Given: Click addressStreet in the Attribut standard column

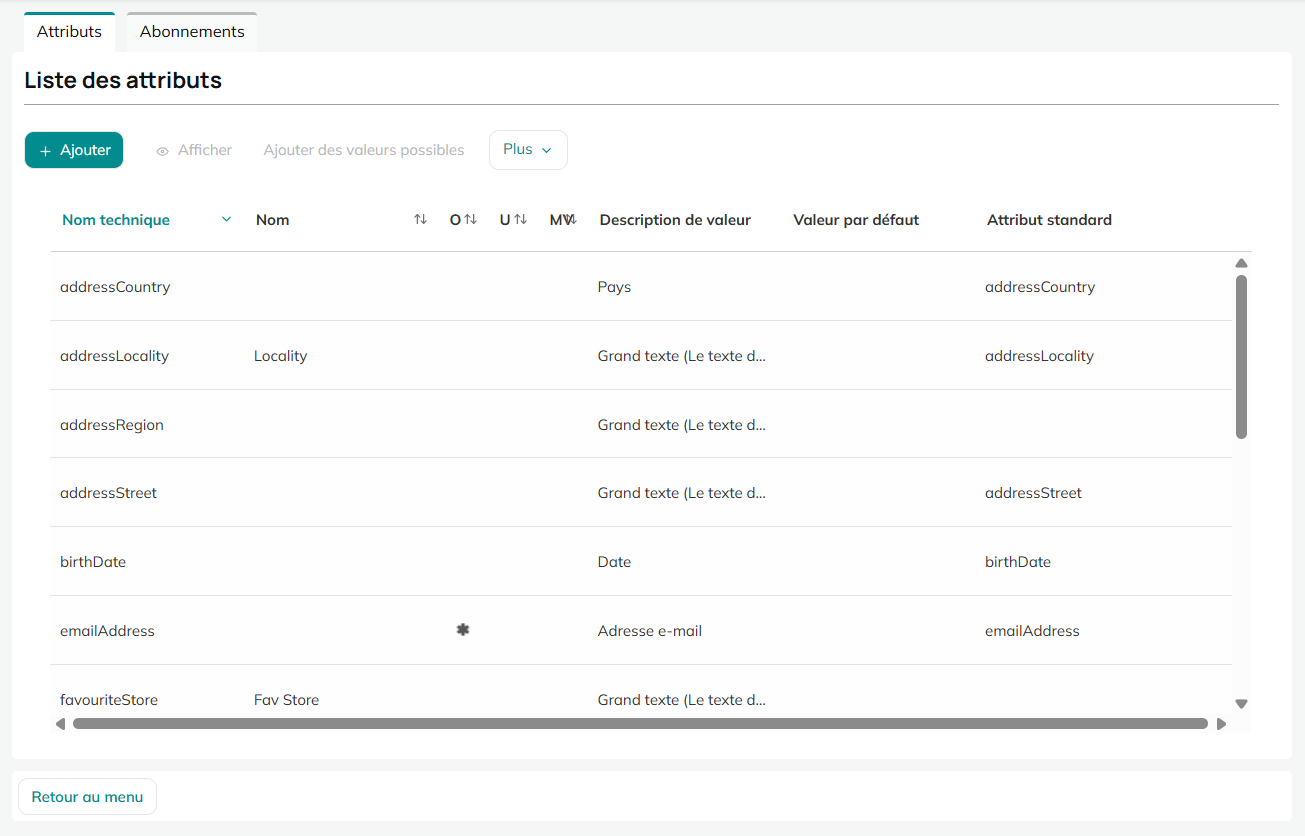Looking at the screenshot, I should [1033, 493].
